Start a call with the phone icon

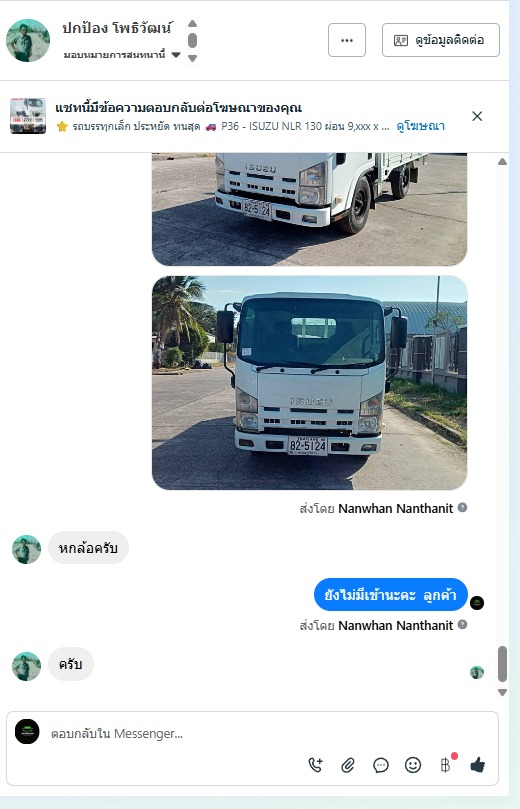point(316,765)
